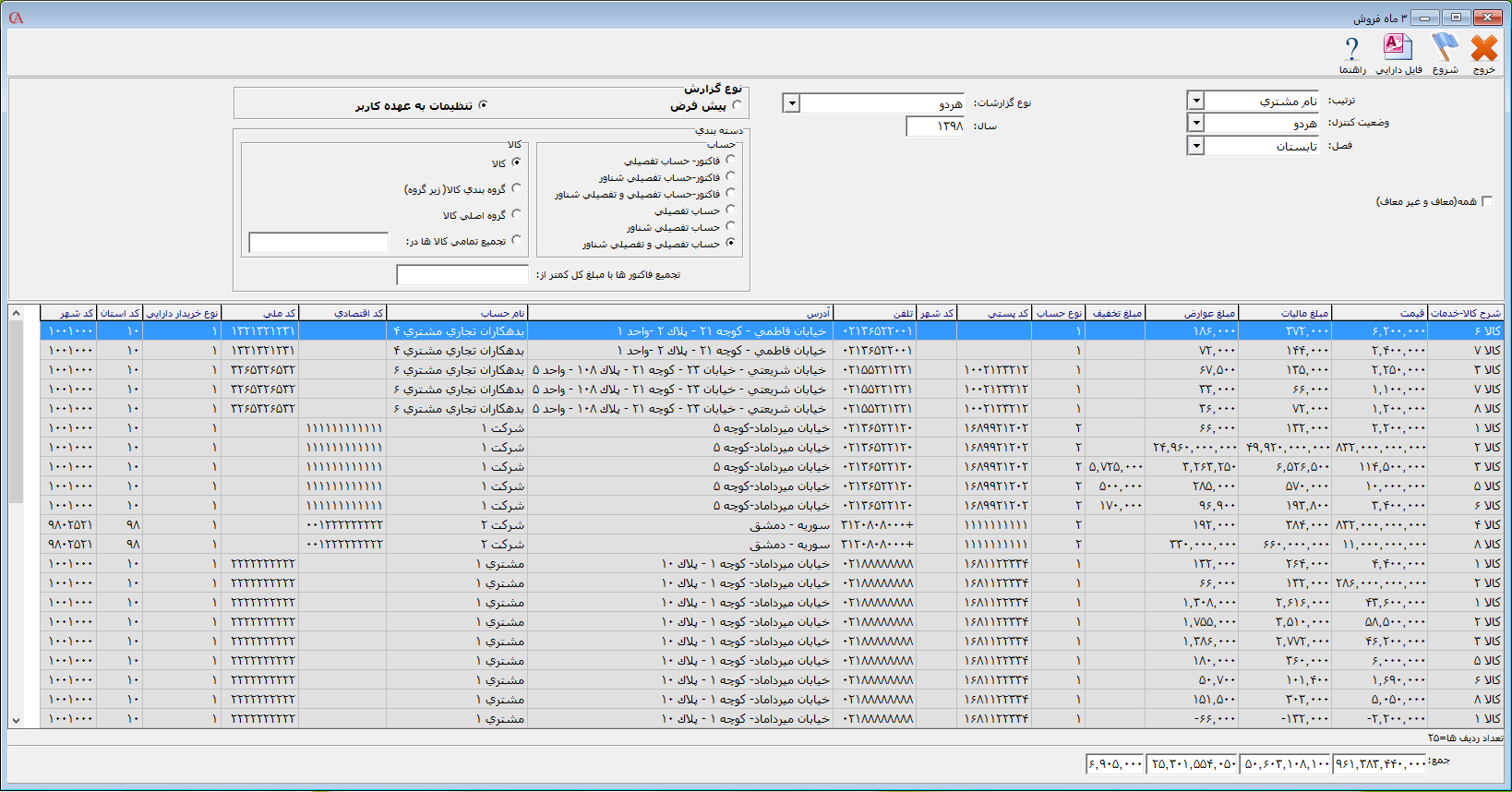Click the tax cell ۴۹,۹۲۰,۰۰۰,۰۰۰
The width and height of the screenshot is (1512, 792).
point(1284,447)
